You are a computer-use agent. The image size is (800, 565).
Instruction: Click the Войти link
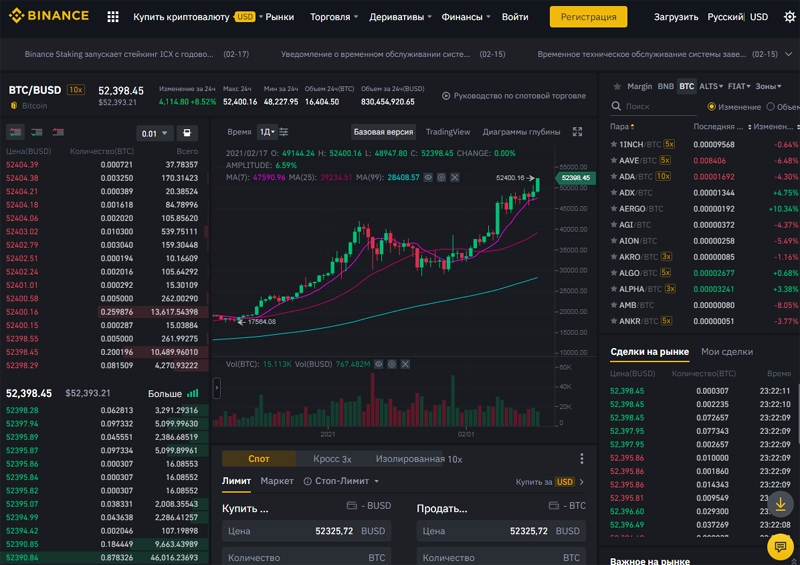click(515, 17)
